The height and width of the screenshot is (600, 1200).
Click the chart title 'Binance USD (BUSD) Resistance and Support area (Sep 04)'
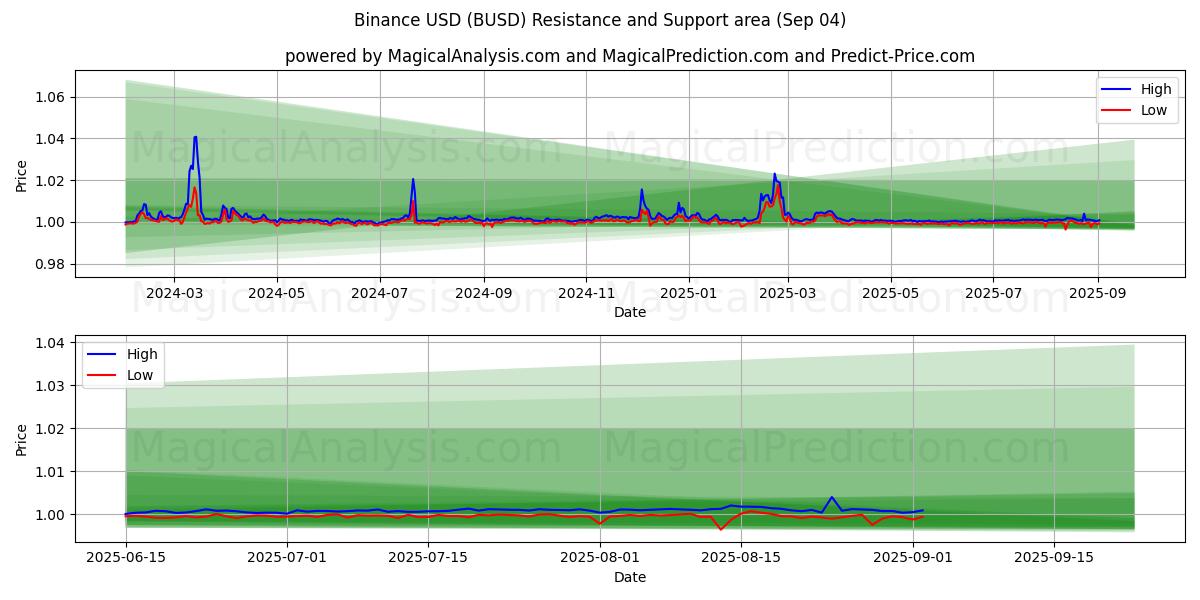pos(600,20)
